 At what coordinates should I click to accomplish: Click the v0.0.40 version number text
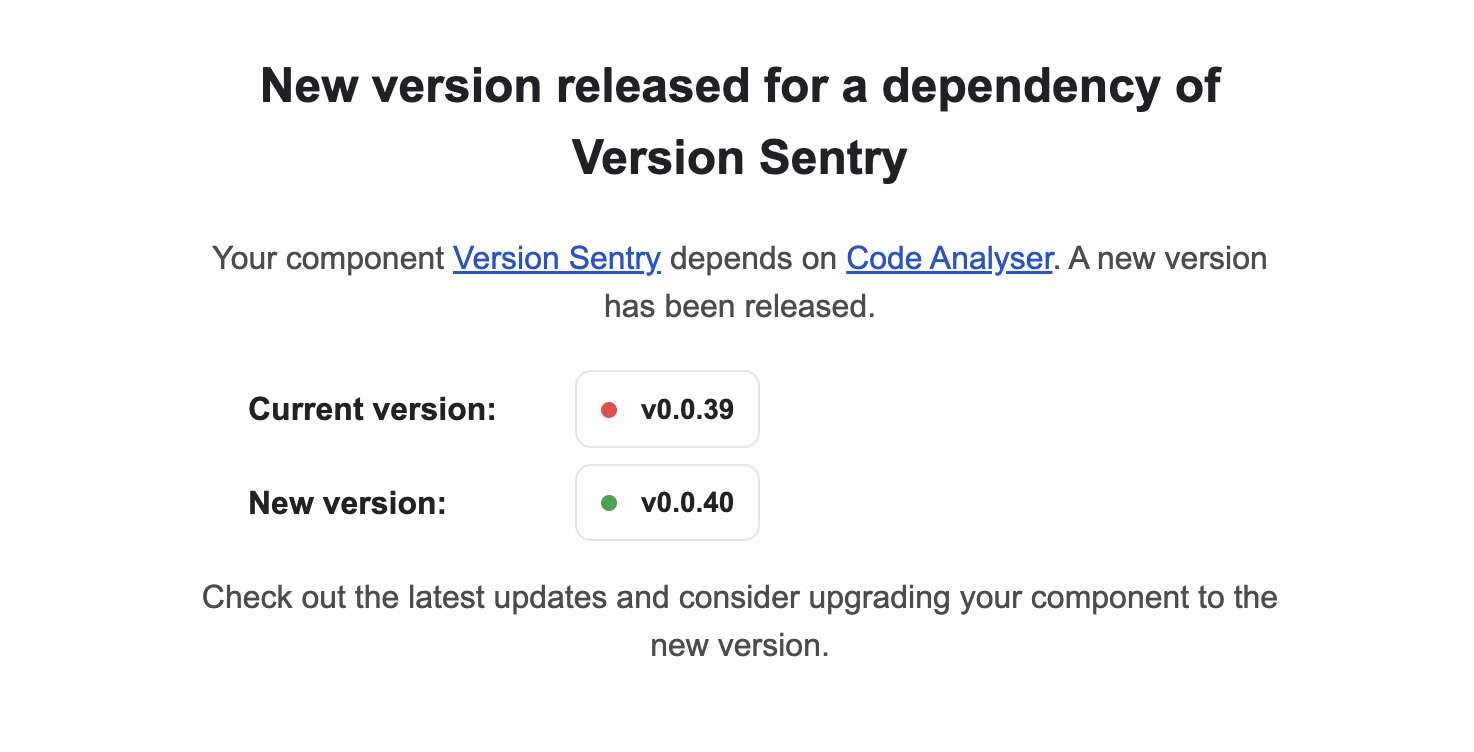pos(687,502)
